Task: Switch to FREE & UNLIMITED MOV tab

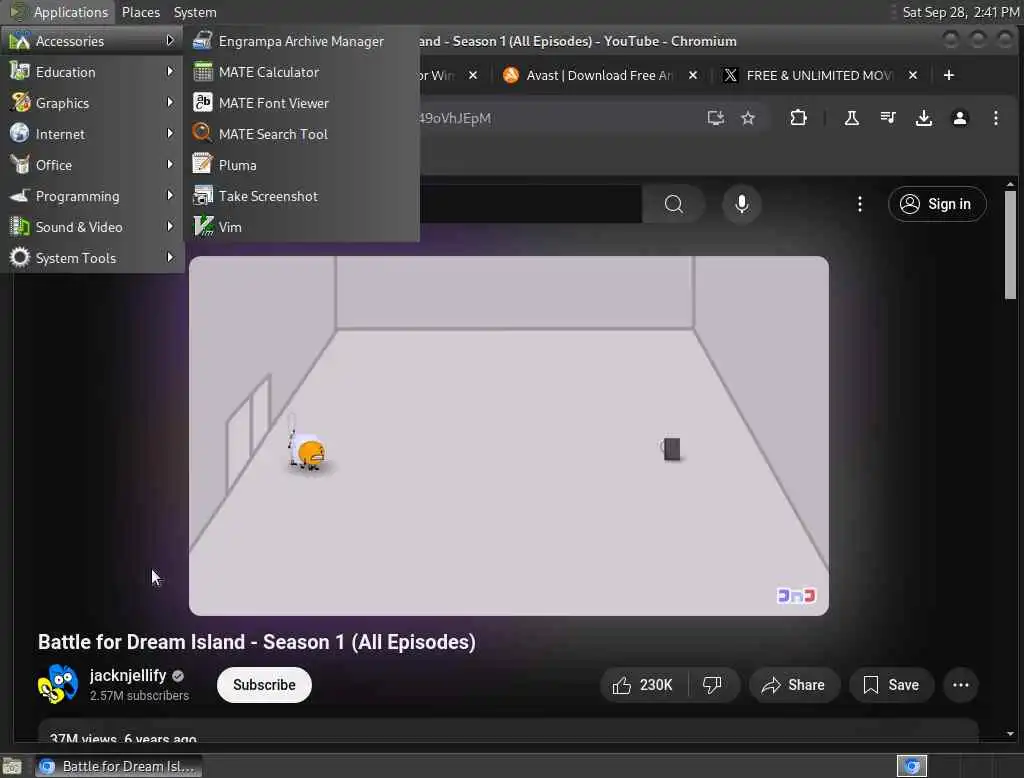Action: click(x=820, y=75)
